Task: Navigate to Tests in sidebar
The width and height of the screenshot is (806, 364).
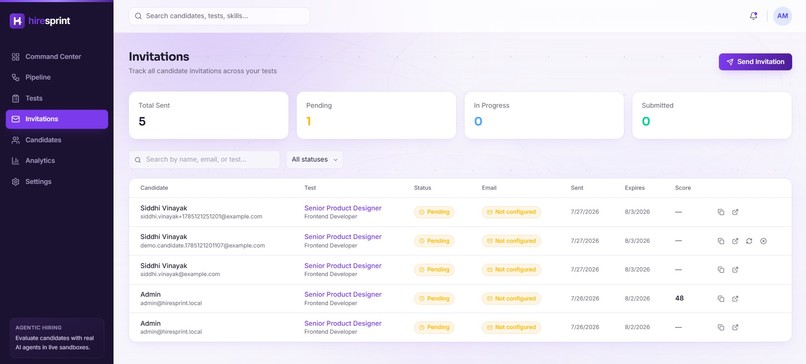Action: click(57, 98)
